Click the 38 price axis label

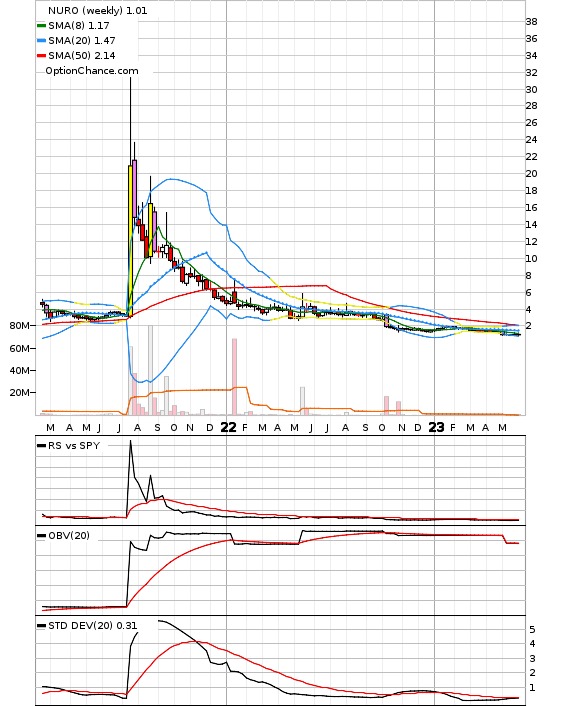tap(531, 22)
